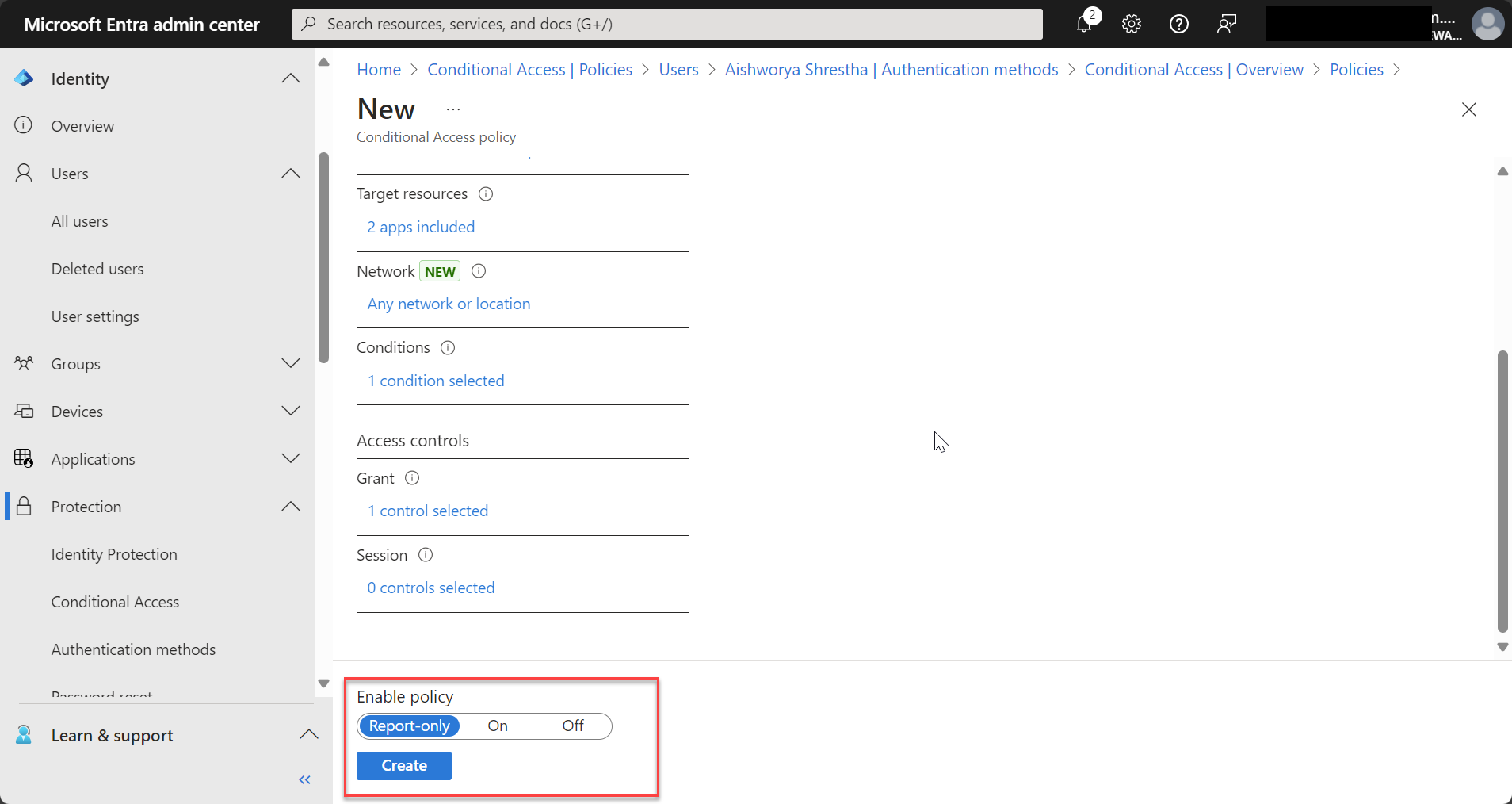Go to Home breadcrumb
Screen dimensions: 1512x804
click(x=379, y=70)
